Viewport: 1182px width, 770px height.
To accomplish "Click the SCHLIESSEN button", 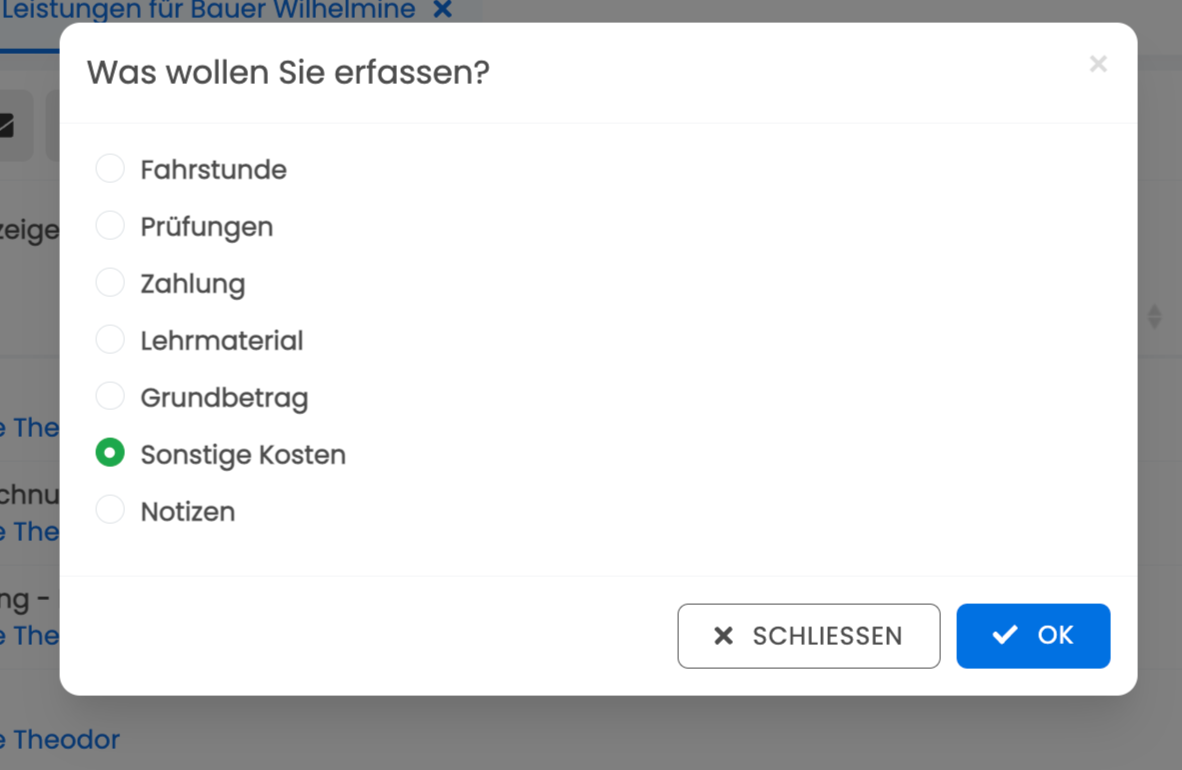I will coord(808,636).
